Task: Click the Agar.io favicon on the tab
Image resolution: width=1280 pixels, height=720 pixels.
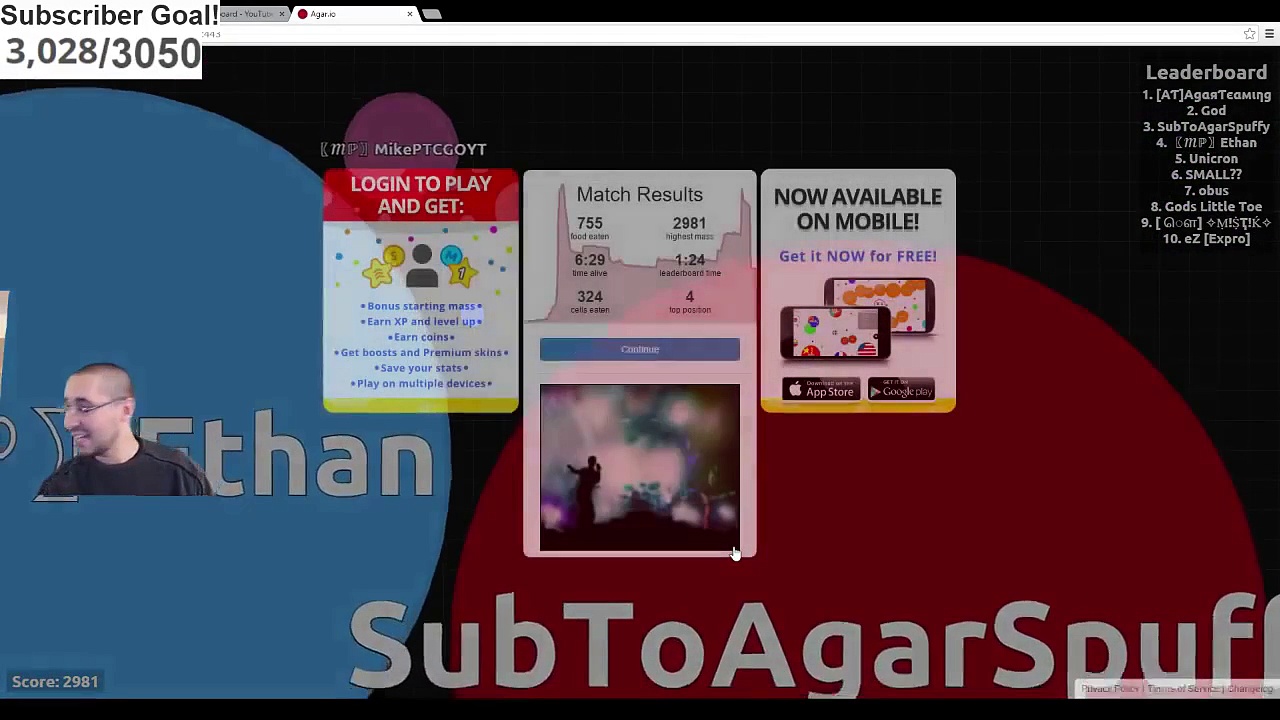Action: (302, 14)
